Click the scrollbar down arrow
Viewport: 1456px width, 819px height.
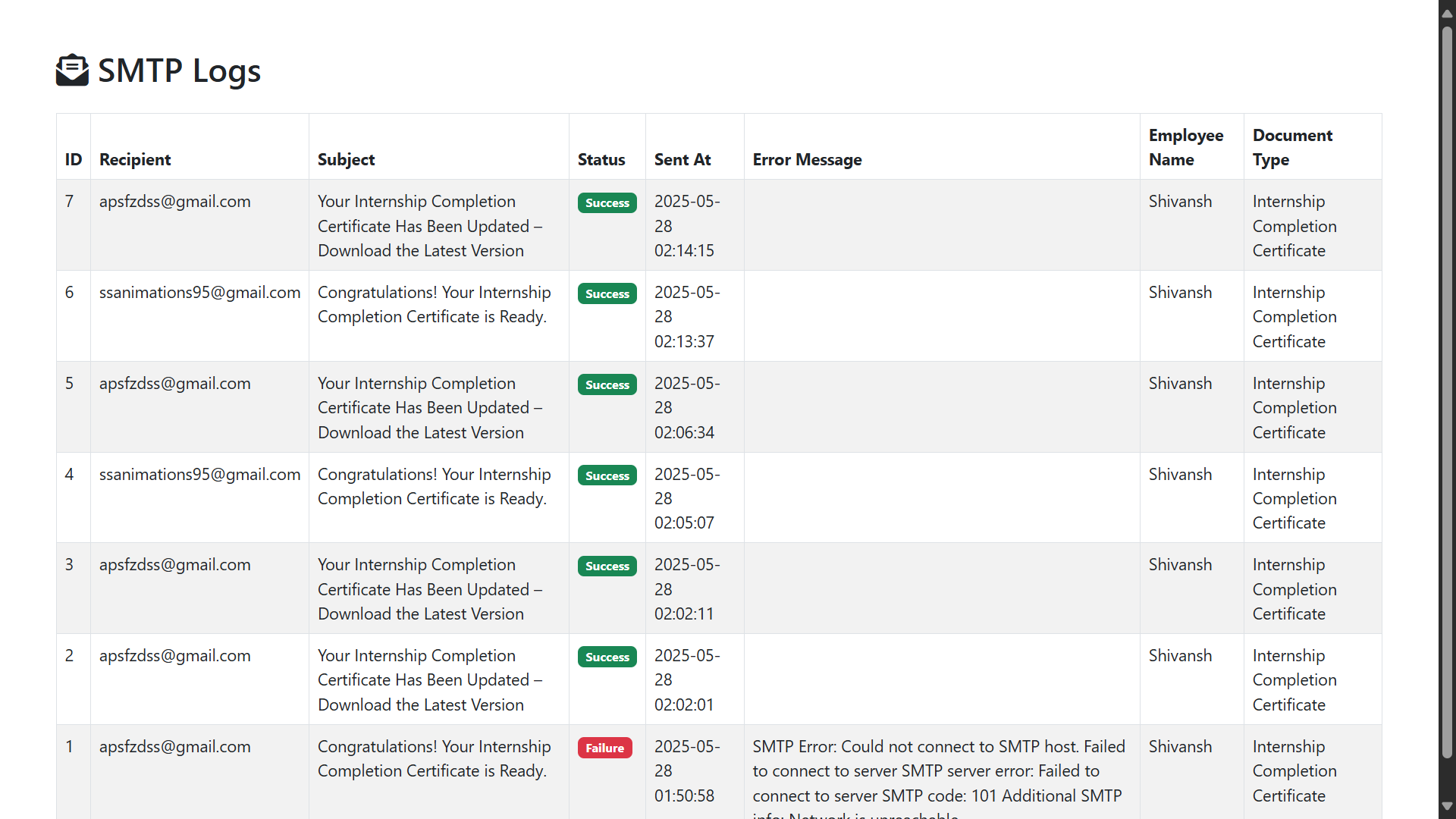pos(1447,806)
